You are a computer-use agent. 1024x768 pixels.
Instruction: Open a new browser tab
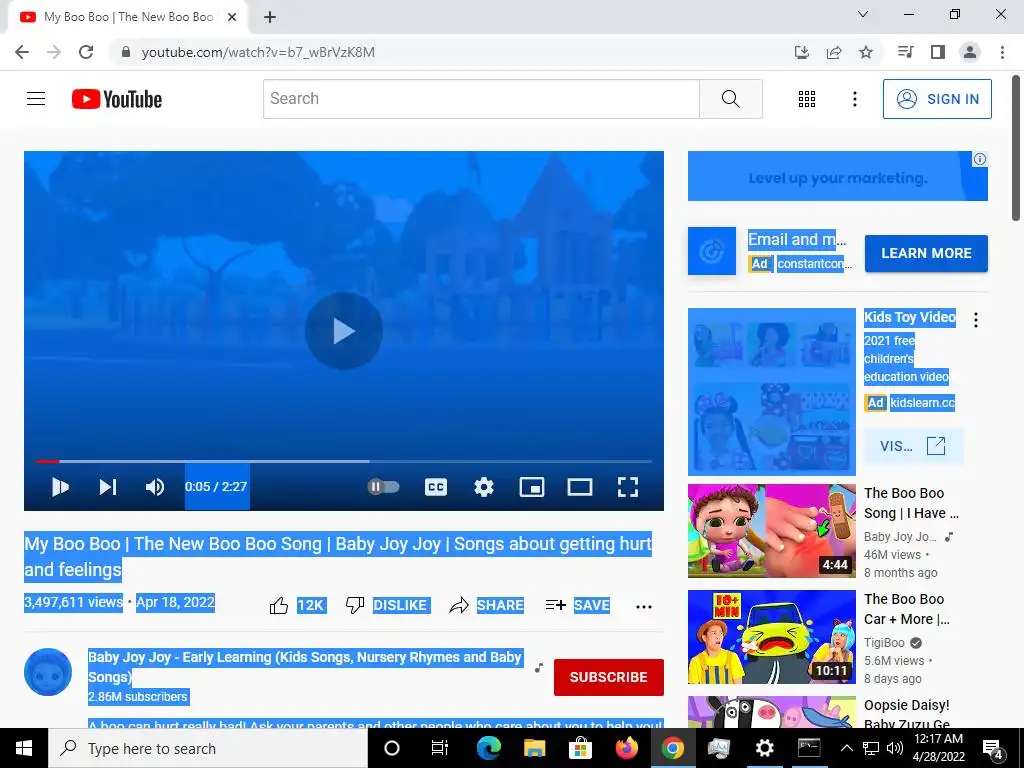click(x=270, y=18)
